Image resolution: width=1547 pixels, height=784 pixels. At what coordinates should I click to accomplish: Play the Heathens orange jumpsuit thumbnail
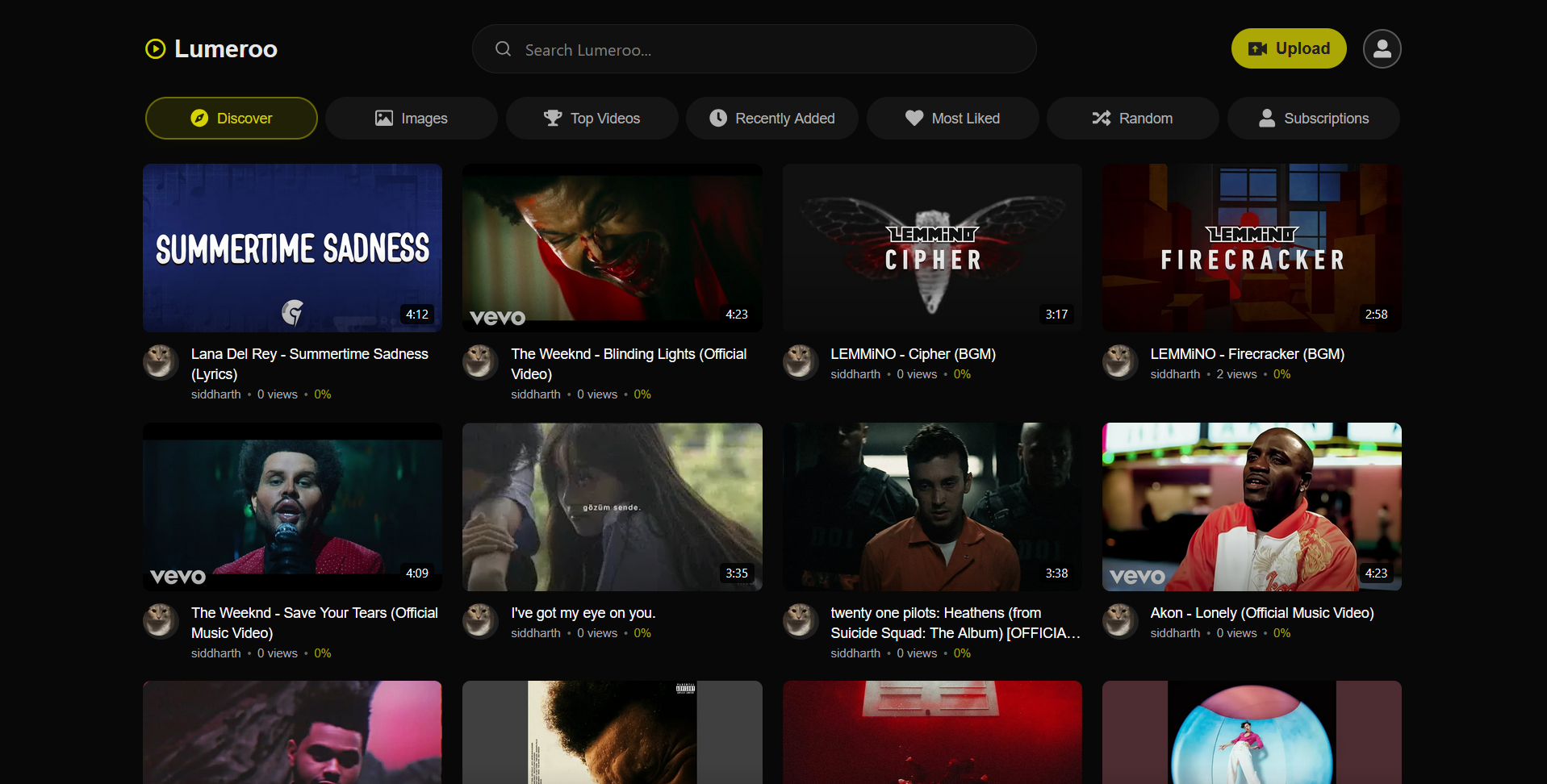(932, 507)
